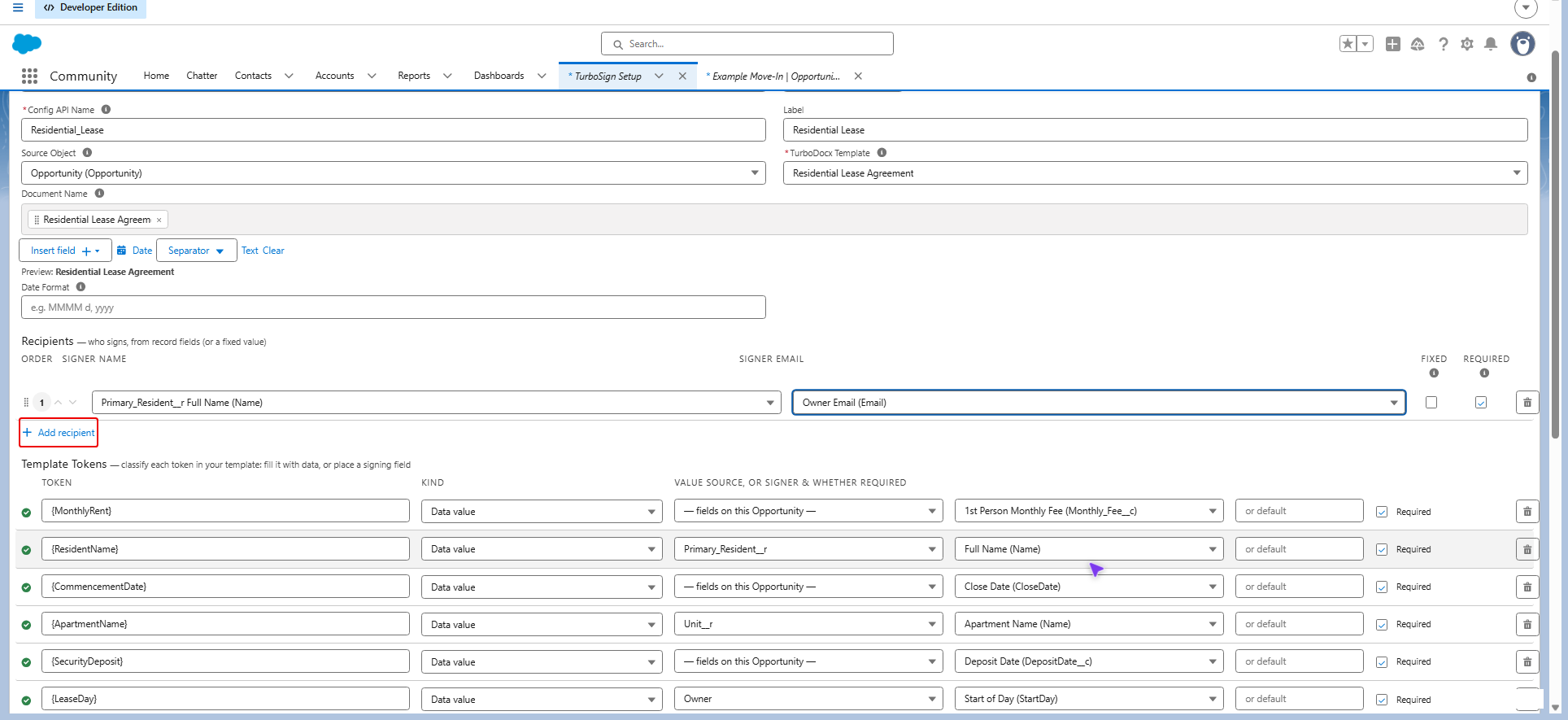Delete the recipient row with trash icon
1568x720 pixels.
(x=1527, y=403)
